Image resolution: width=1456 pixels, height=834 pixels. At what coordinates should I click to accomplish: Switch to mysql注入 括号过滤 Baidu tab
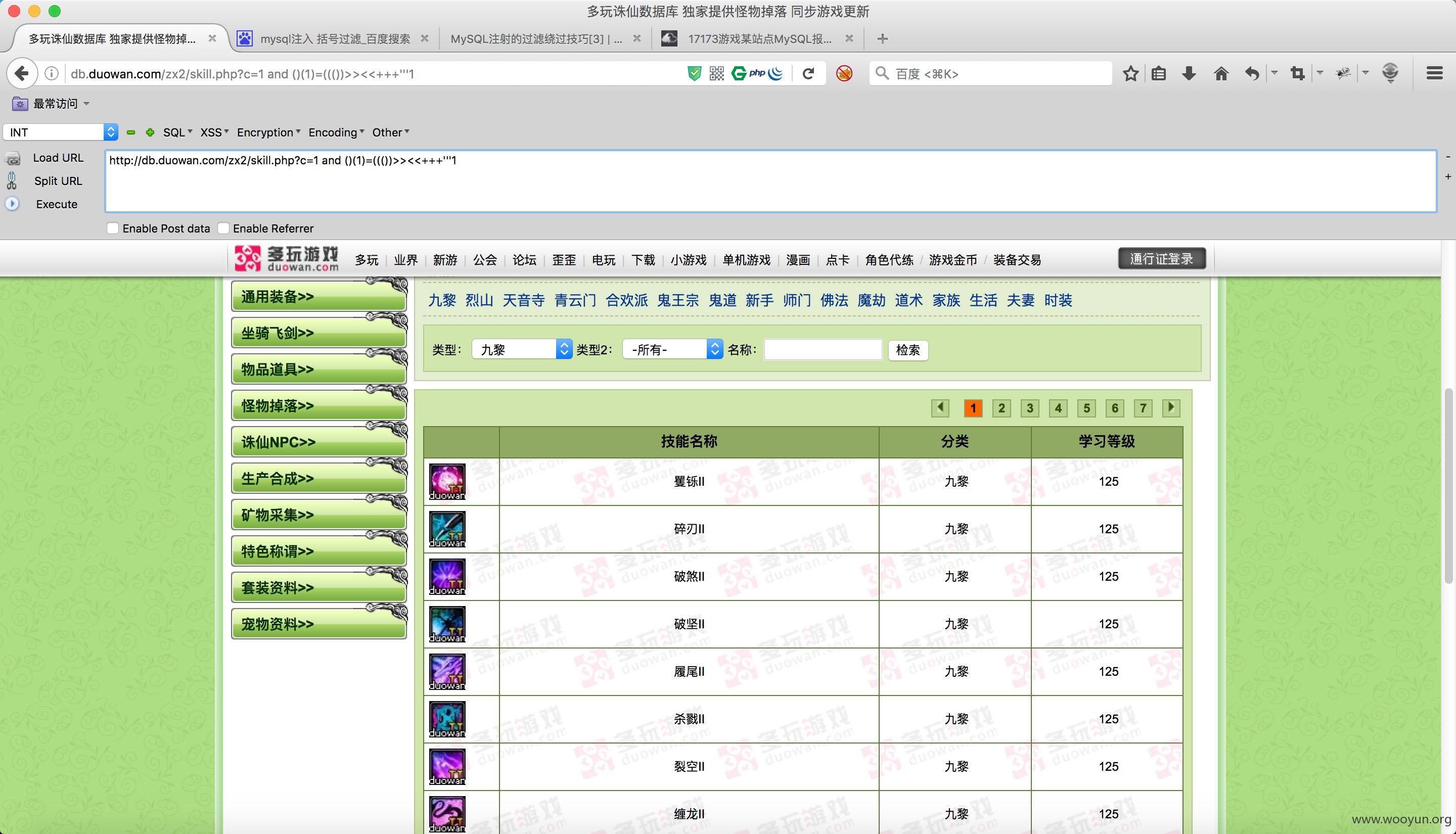[x=335, y=39]
